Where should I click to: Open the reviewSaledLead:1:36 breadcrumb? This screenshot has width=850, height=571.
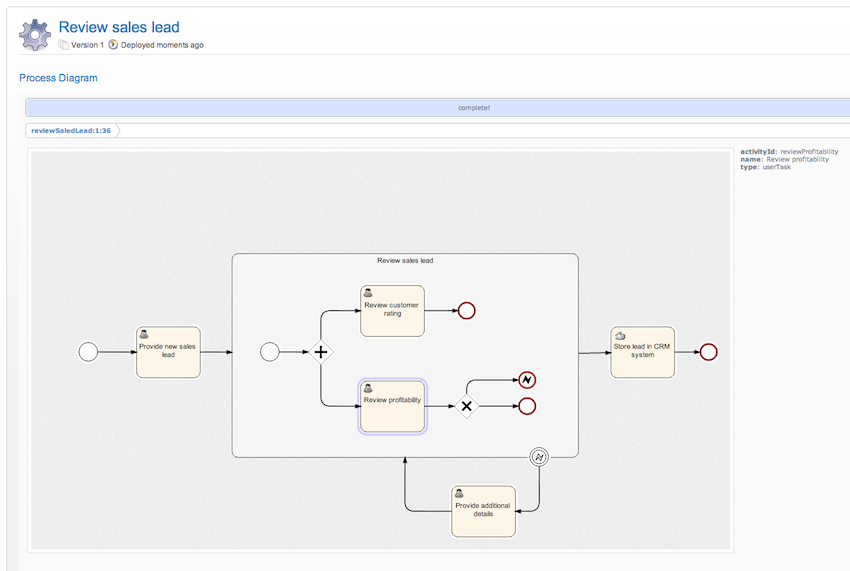click(71, 131)
